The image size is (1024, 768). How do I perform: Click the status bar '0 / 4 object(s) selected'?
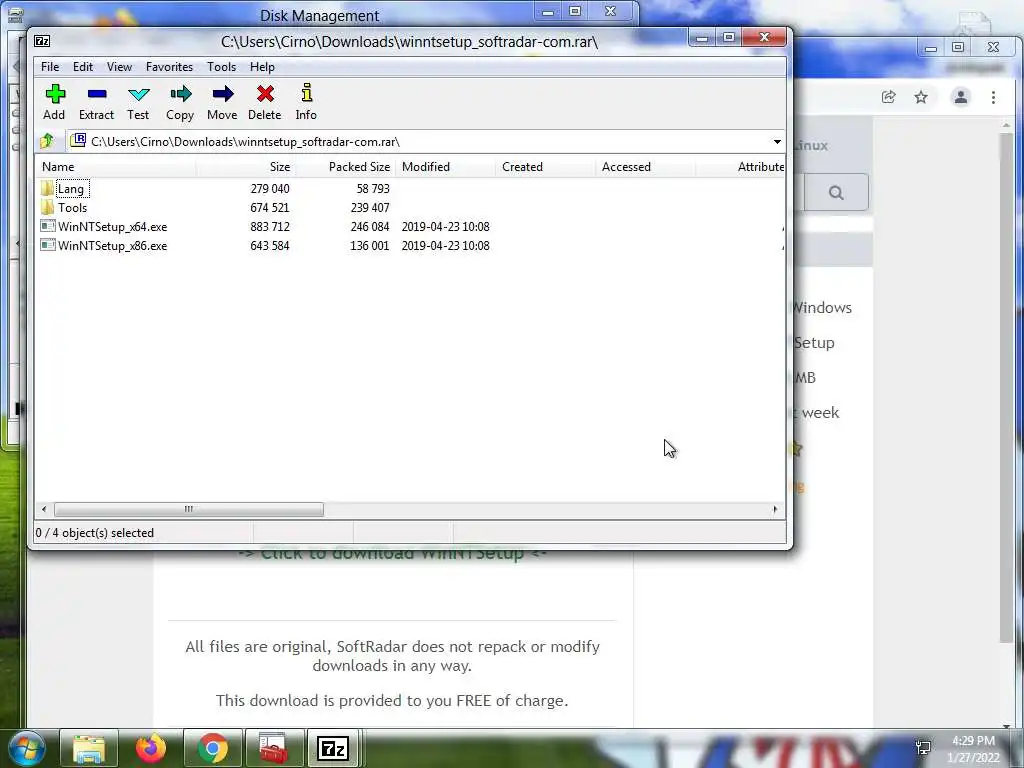pyautogui.click(x=95, y=533)
